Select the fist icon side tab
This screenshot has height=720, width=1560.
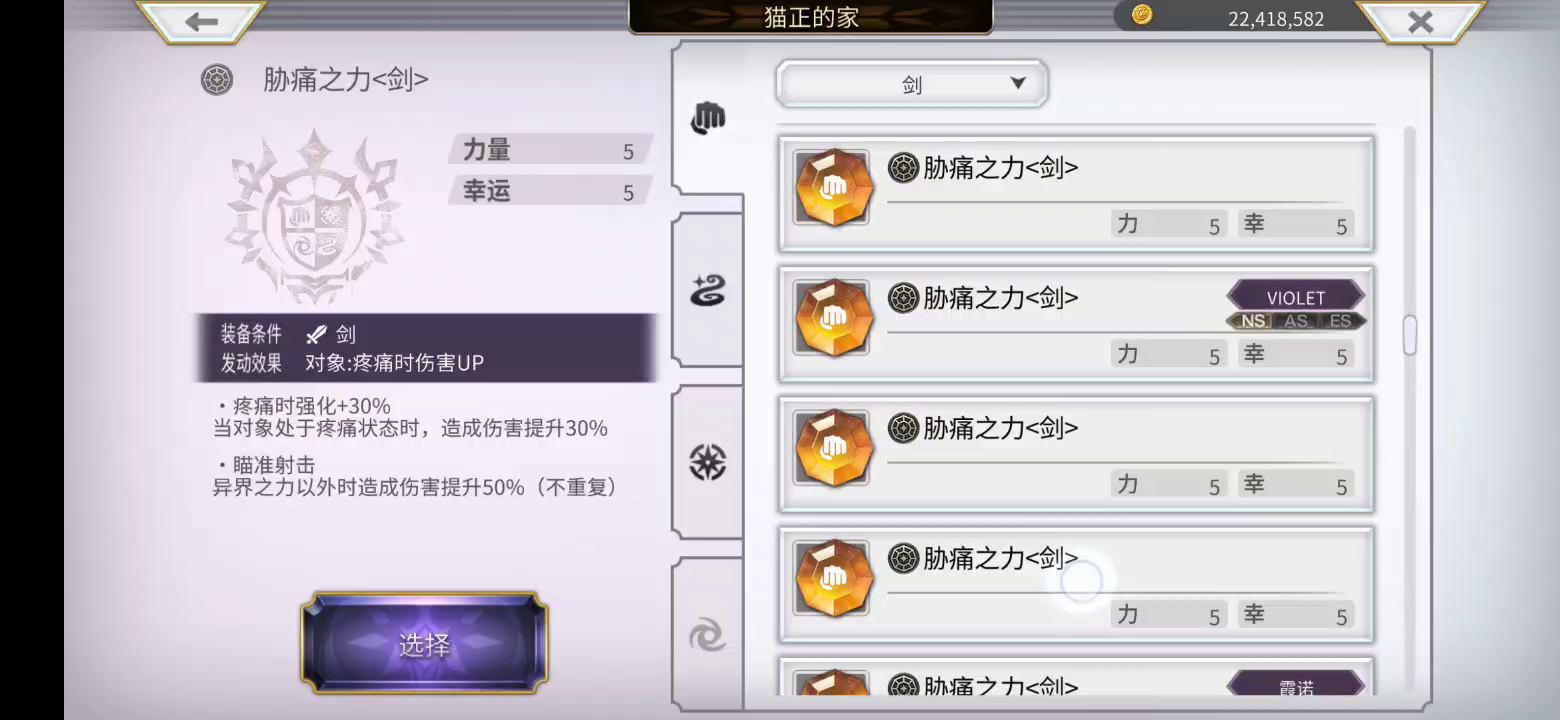tap(708, 118)
